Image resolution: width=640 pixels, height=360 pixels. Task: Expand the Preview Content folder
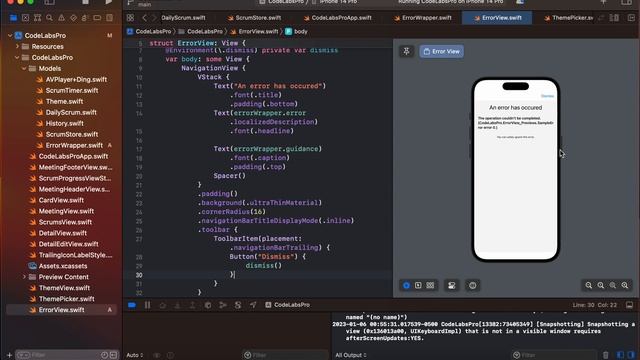tap(24, 277)
